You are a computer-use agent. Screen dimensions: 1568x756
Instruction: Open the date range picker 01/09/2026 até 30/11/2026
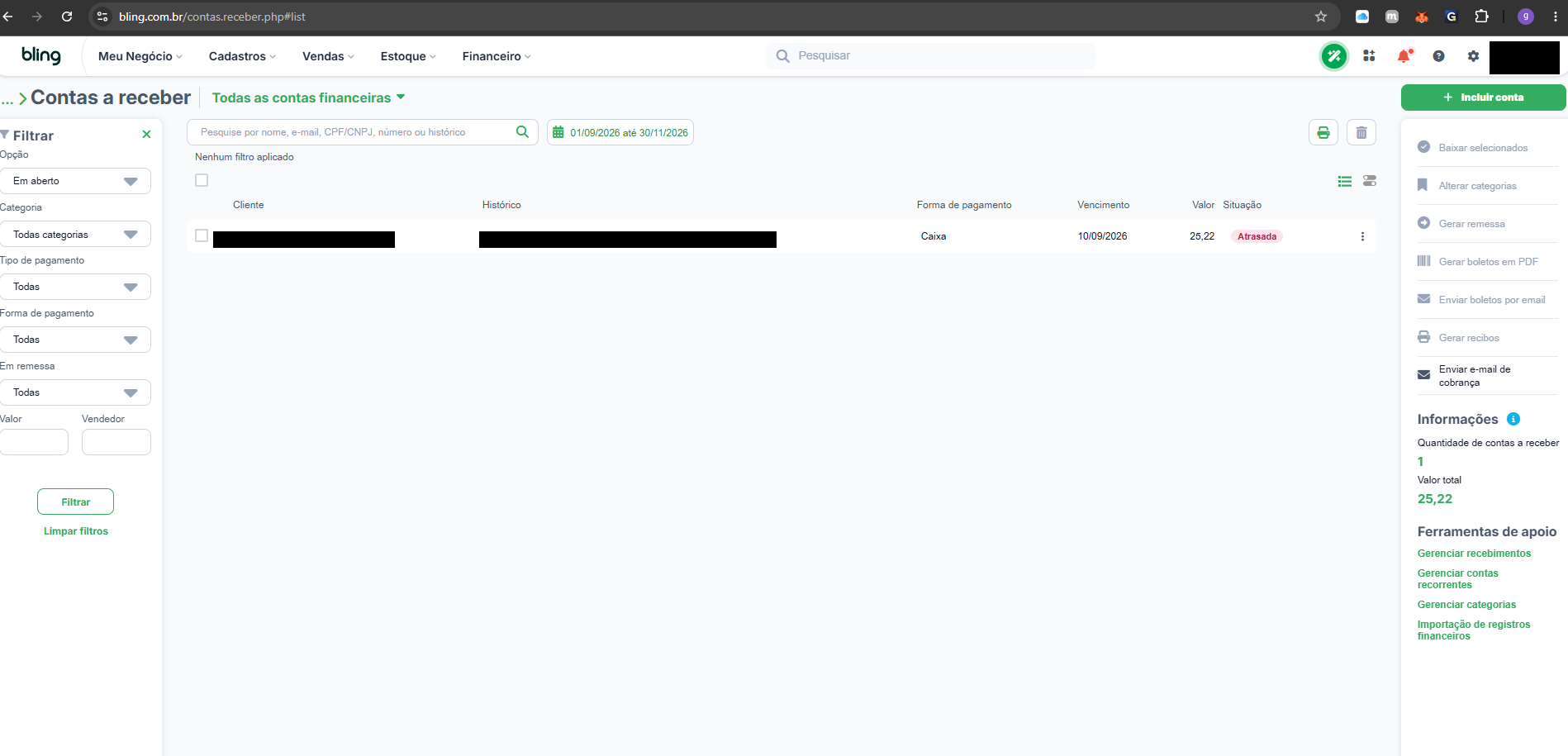click(620, 132)
